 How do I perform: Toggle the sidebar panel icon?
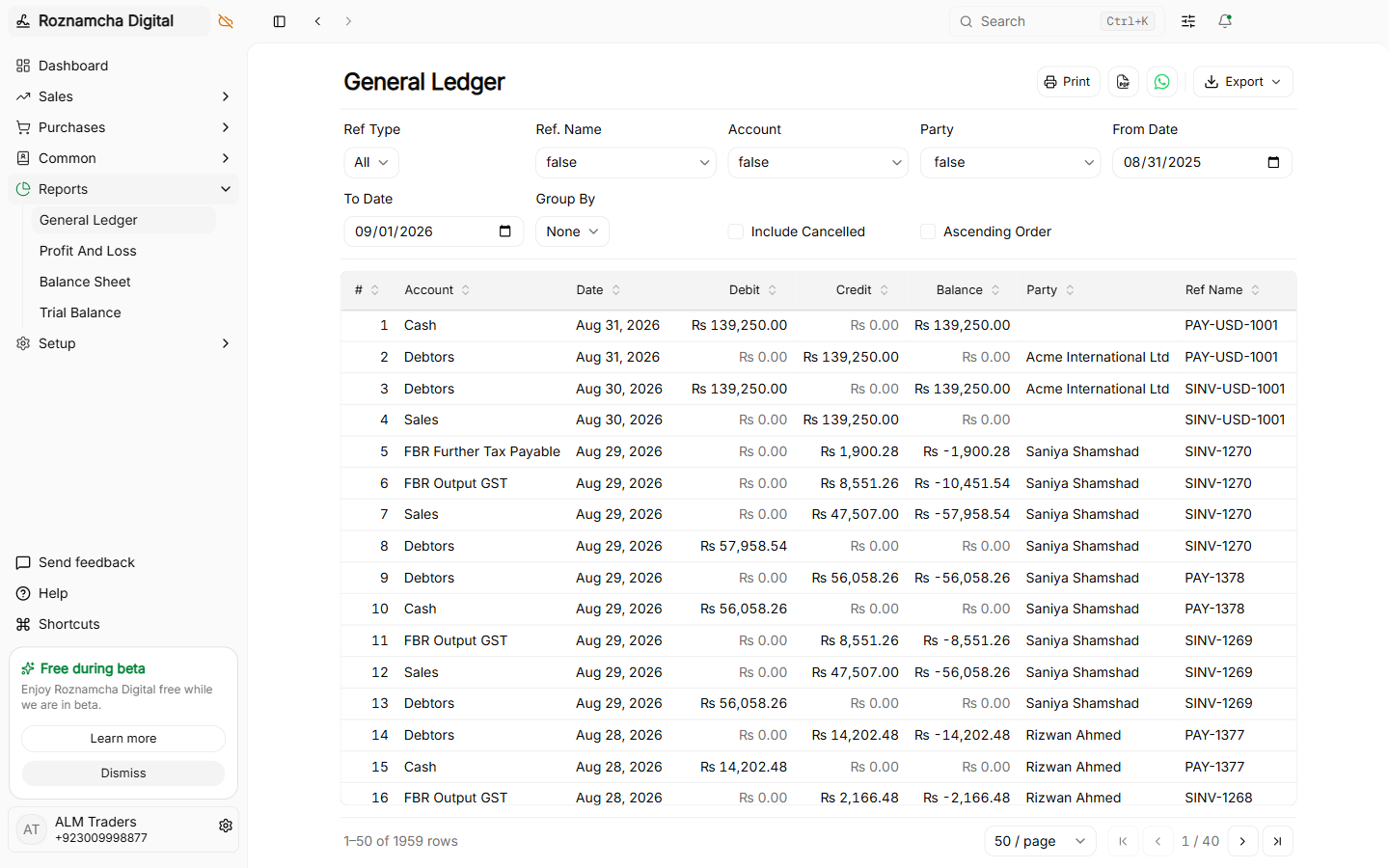(280, 21)
